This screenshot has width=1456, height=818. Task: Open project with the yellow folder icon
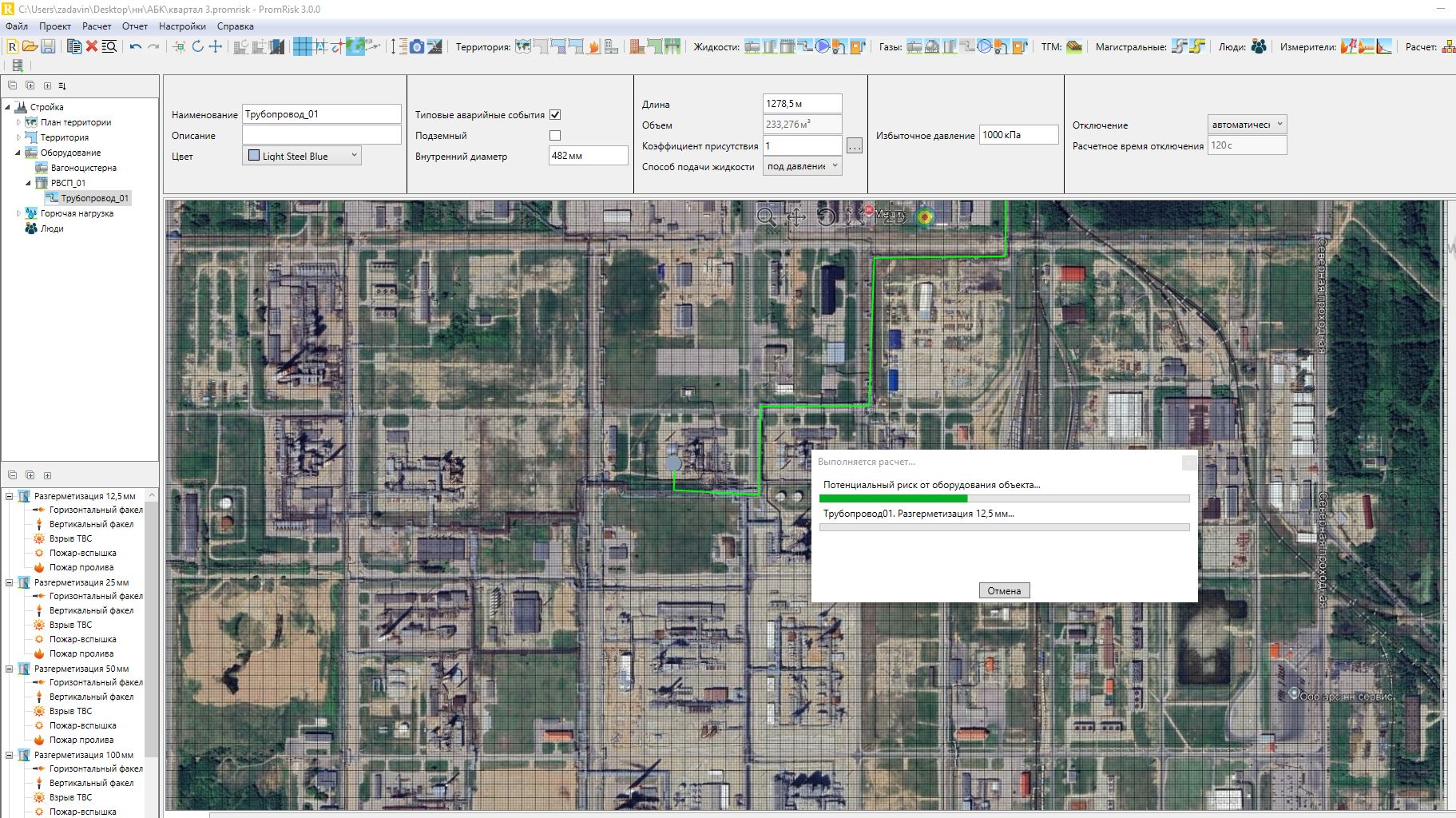pos(30,46)
